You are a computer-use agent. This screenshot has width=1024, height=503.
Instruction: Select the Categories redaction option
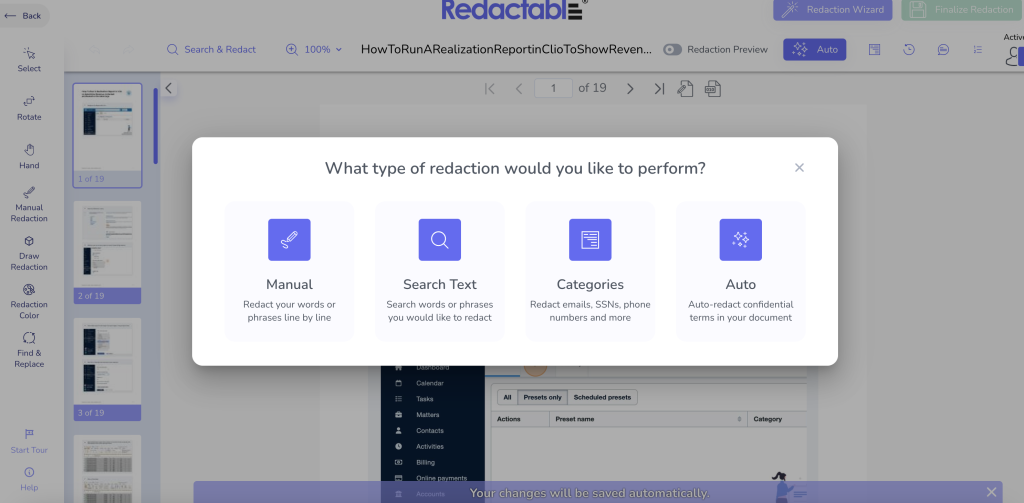[x=590, y=271]
